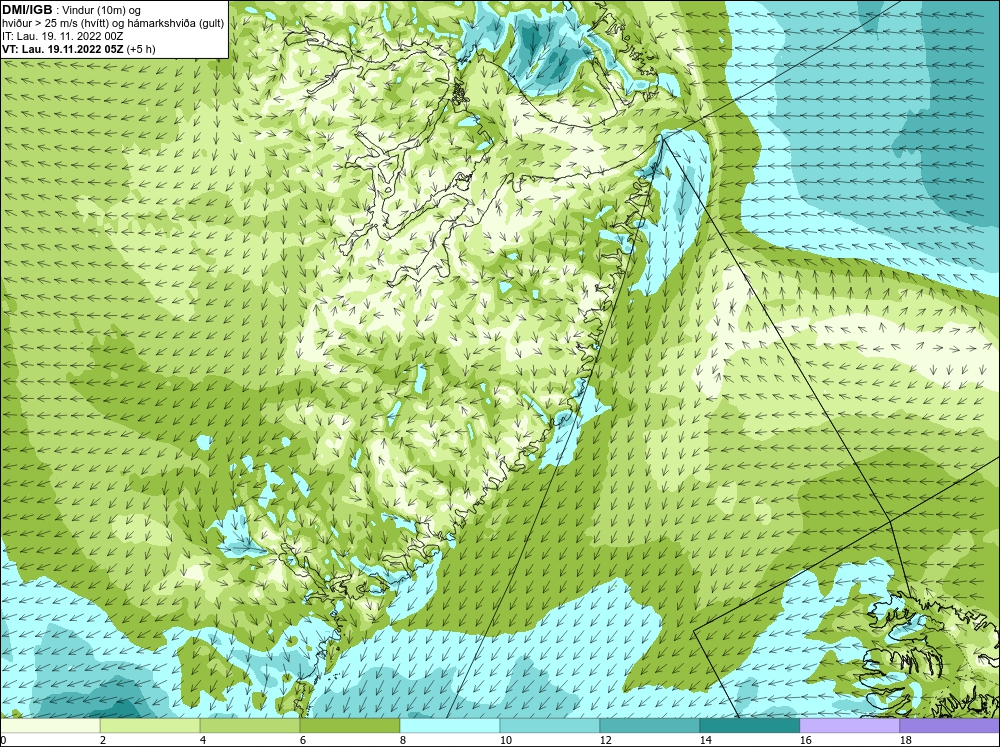The width and height of the screenshot is (1000, 747).
Task: Click the purple legend swatch above 18 m/s
Action: pyautogui.click(x=950, y=726)
